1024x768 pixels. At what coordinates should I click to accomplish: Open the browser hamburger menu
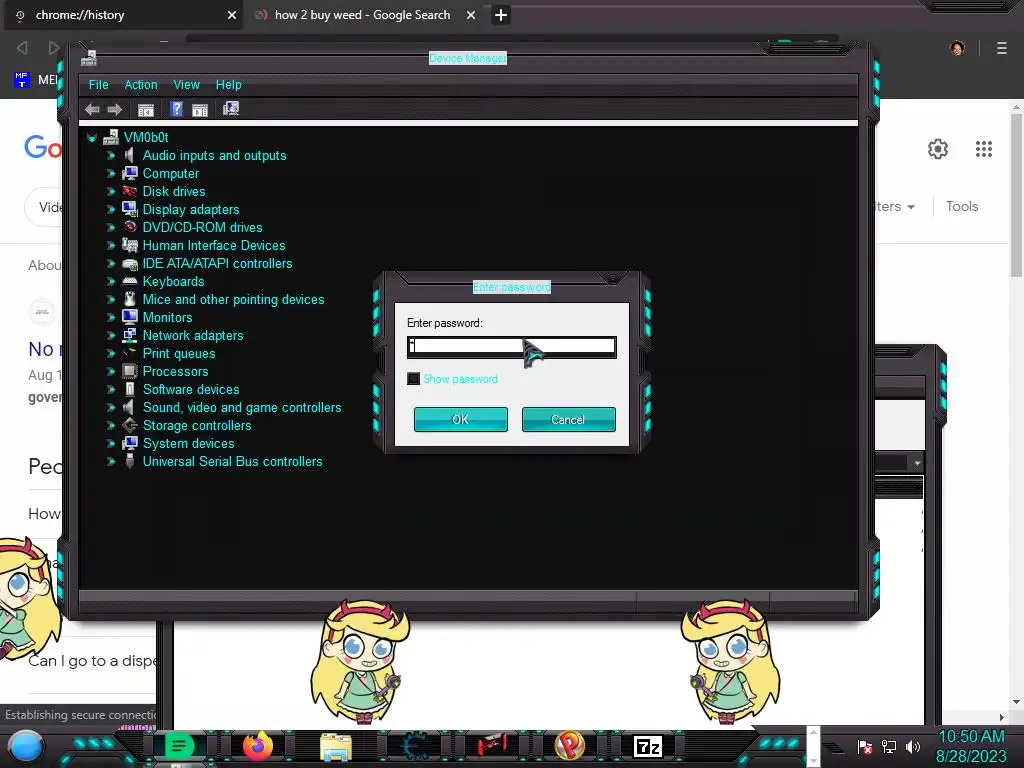tap(1002, 48)
